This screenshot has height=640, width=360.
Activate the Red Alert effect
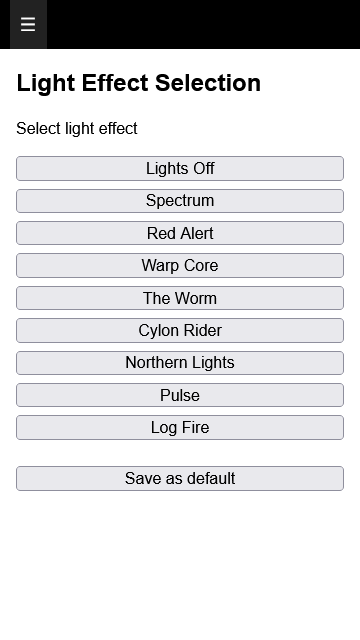(180, 233)
